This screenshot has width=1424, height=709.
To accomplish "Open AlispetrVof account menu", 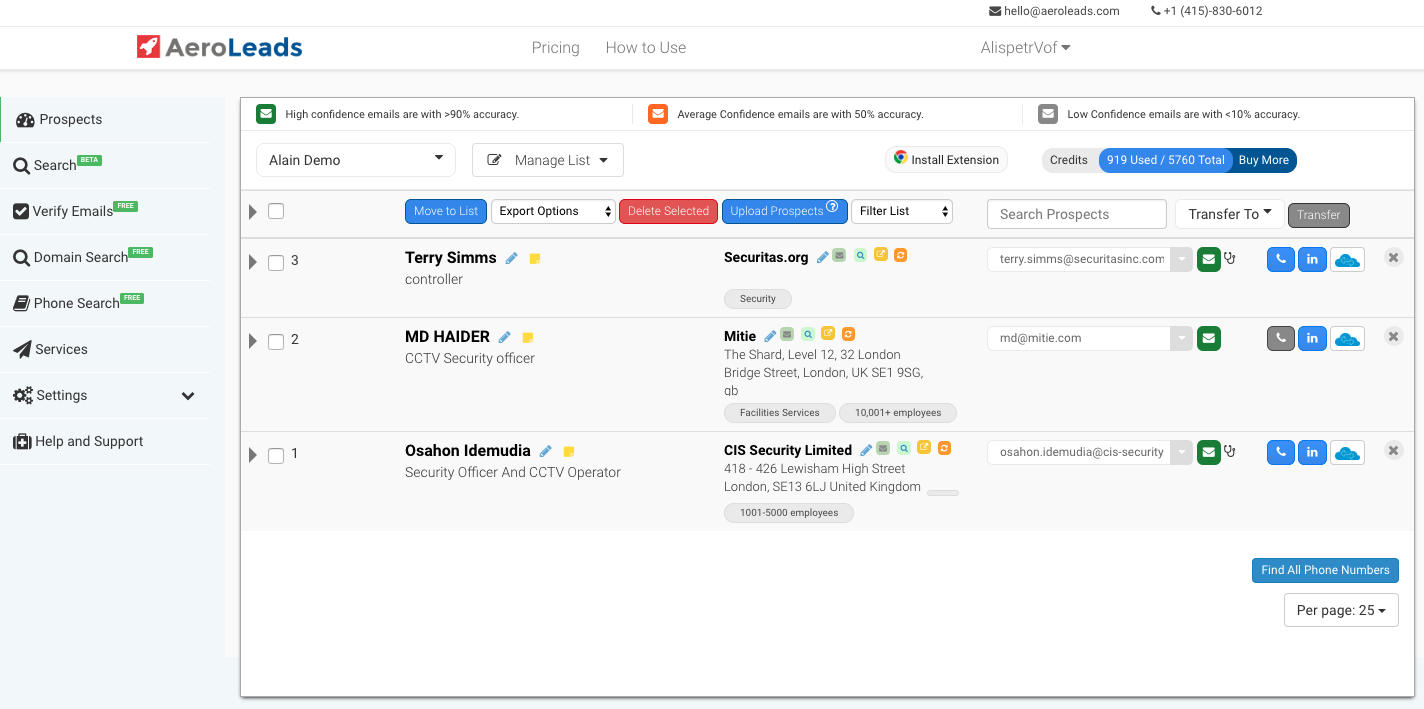I will point(1026,47).
